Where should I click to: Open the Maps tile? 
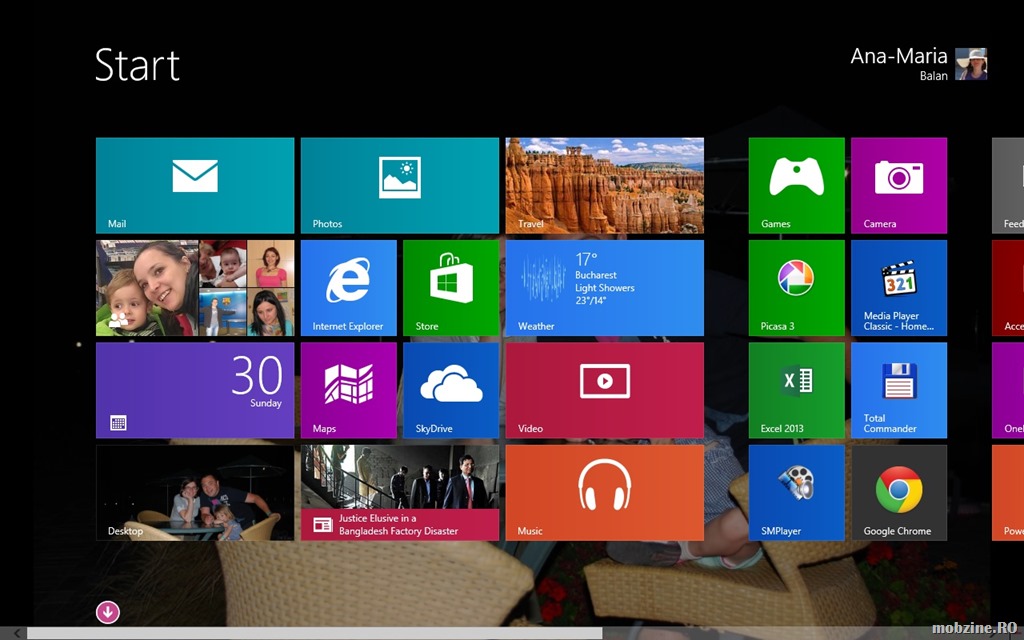pos(349,391)
